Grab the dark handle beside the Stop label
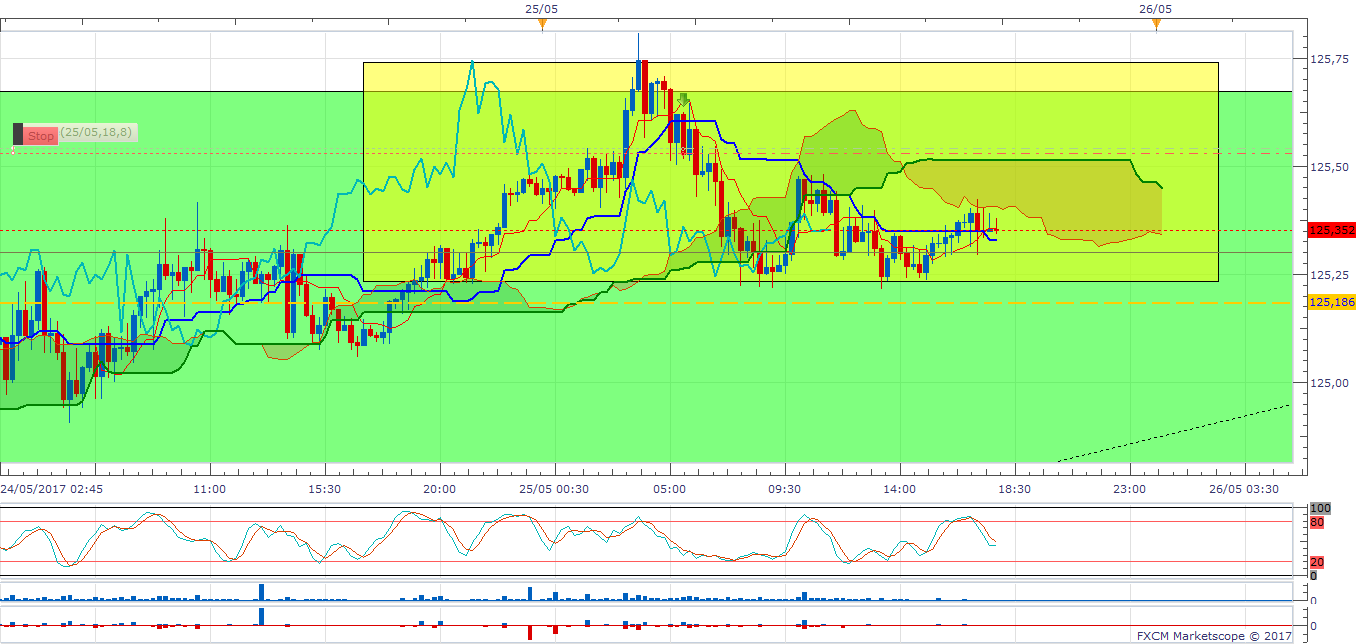1365x644 pixels. (17, 135)
